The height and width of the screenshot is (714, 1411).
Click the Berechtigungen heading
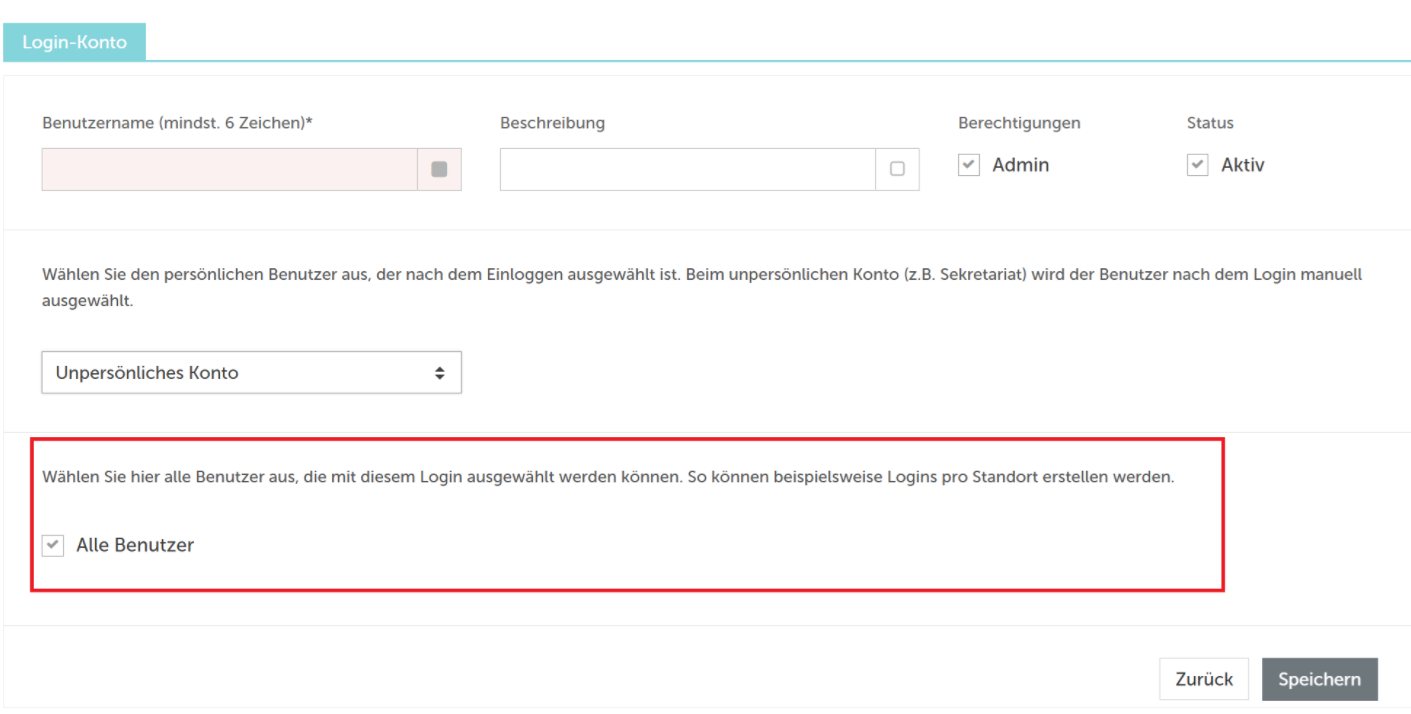(x=1019, y=123)
